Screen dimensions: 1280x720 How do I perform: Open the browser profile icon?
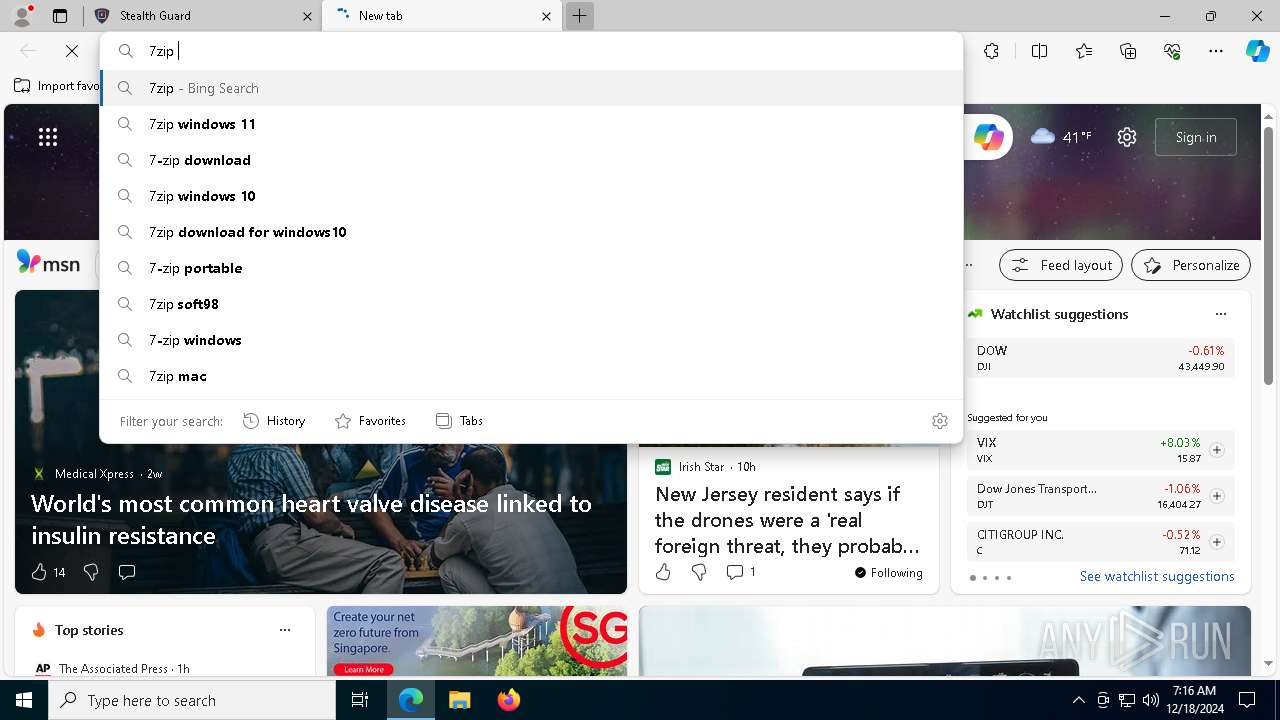pos(22,16)
